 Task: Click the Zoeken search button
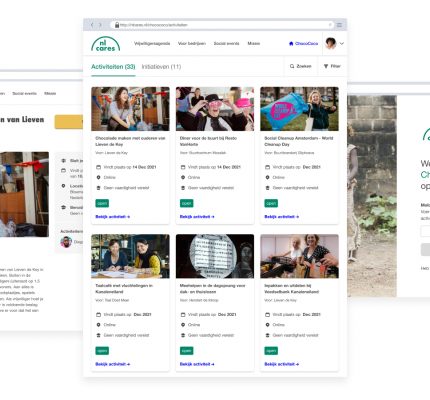click(301, 66)
